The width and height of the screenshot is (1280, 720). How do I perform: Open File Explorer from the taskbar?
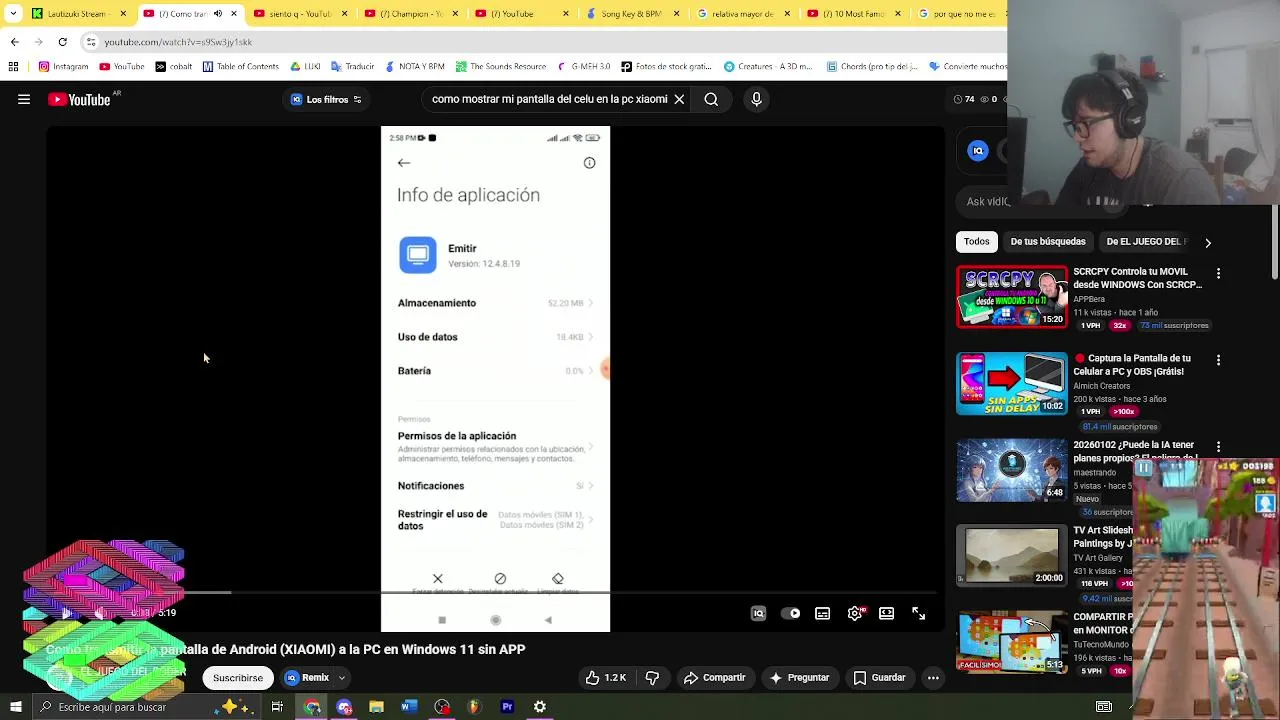pos(376,707)
